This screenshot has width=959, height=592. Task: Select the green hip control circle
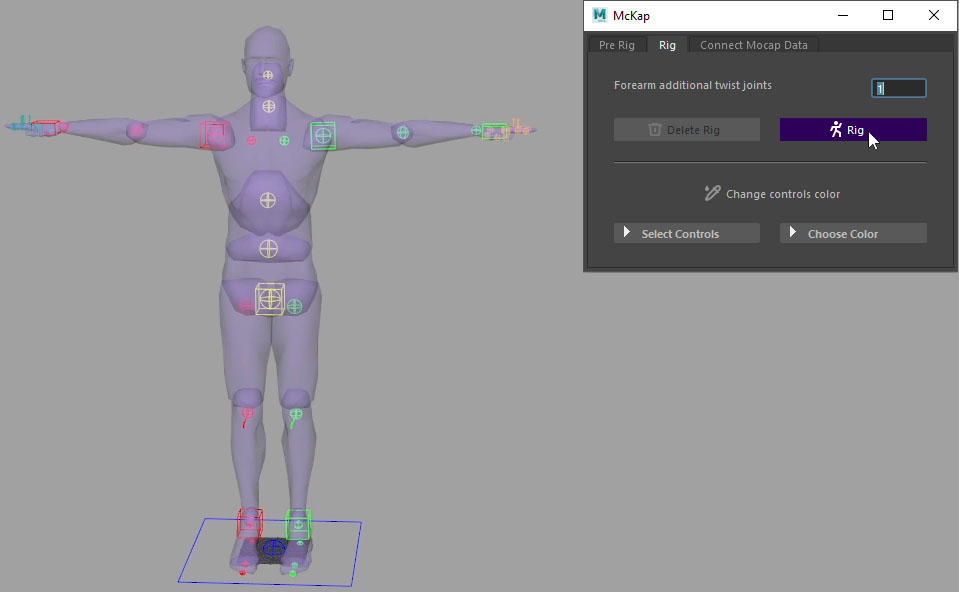295,306
